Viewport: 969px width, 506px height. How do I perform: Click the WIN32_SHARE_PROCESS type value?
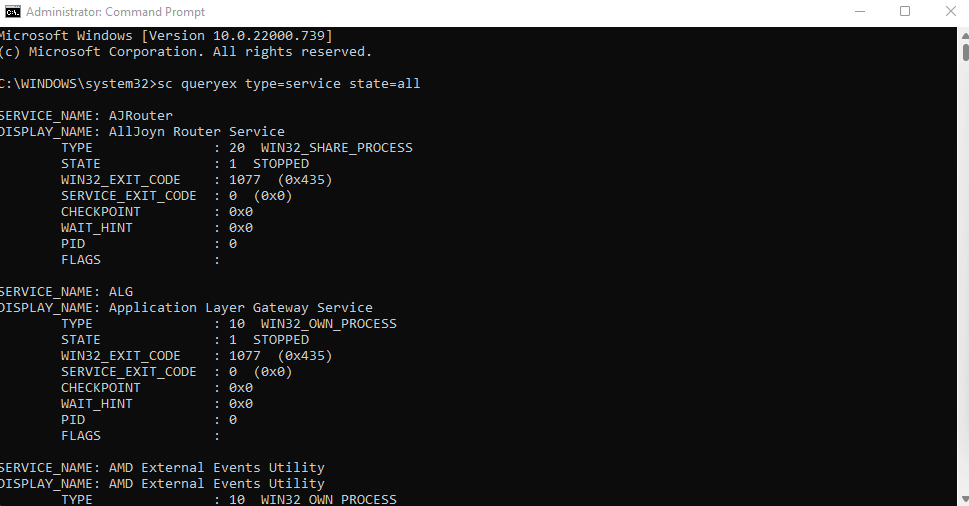(x=336, y=148)
